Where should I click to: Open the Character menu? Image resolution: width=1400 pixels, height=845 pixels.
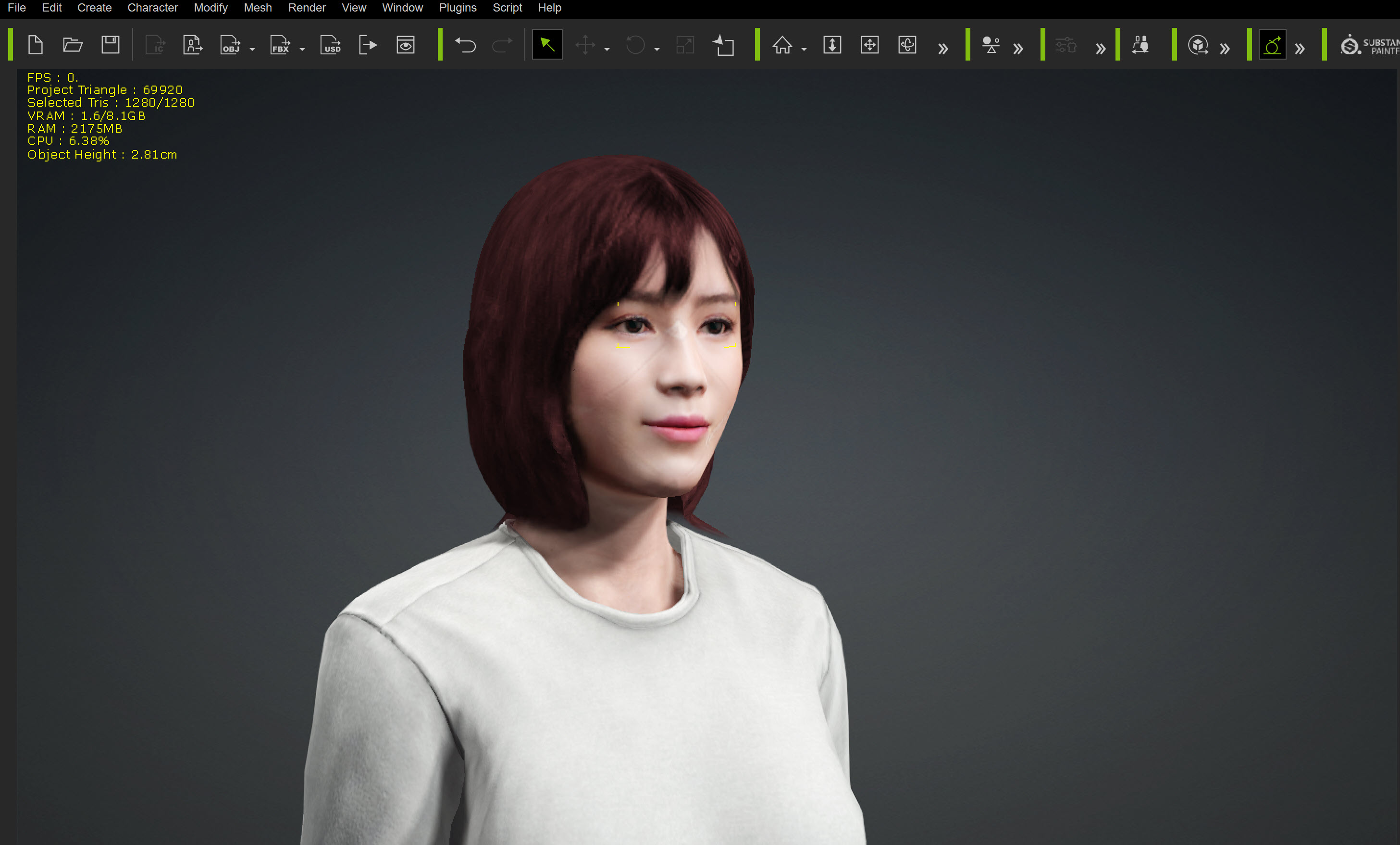(152, 8)
